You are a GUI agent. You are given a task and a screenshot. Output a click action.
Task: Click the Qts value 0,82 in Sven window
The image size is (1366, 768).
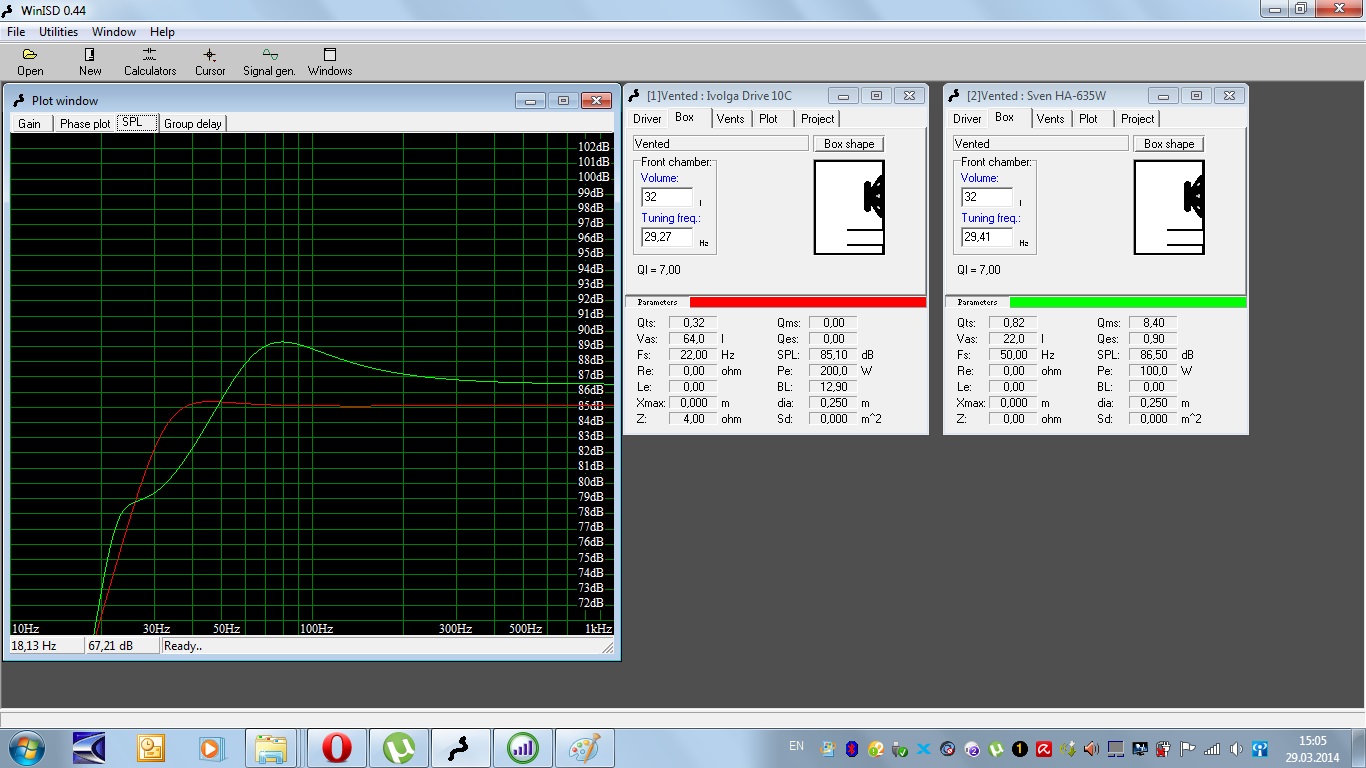tap(1013, 323)
